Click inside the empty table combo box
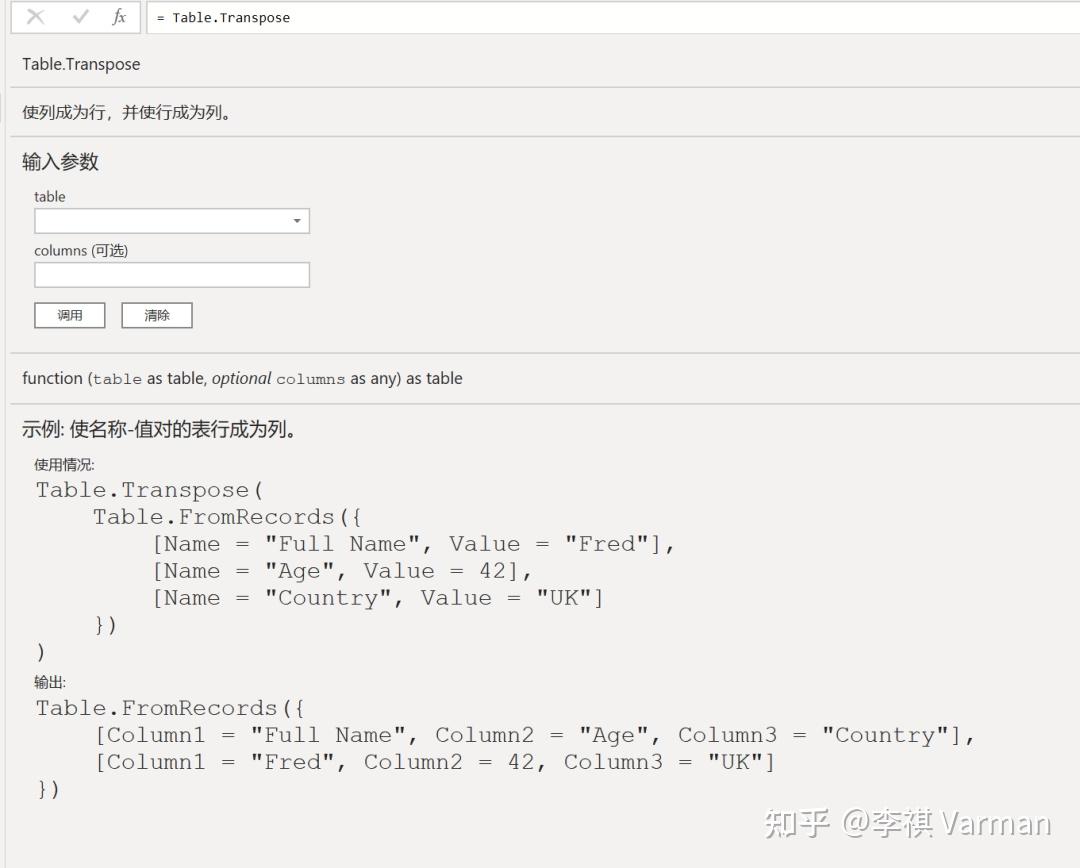Screen dimensions: 1080x868 160,220
